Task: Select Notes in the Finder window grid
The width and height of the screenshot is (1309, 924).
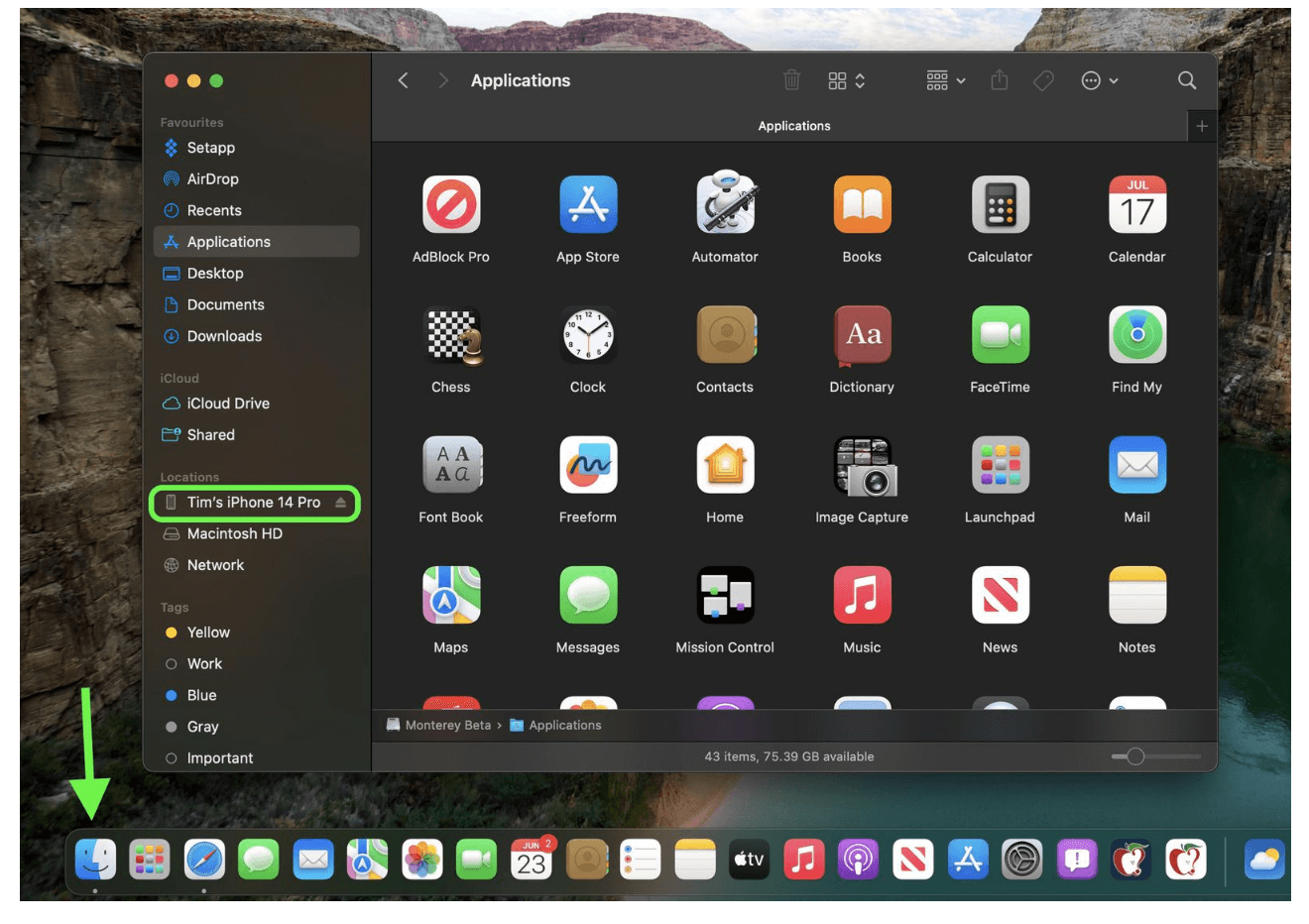Action: (1137, 595)
